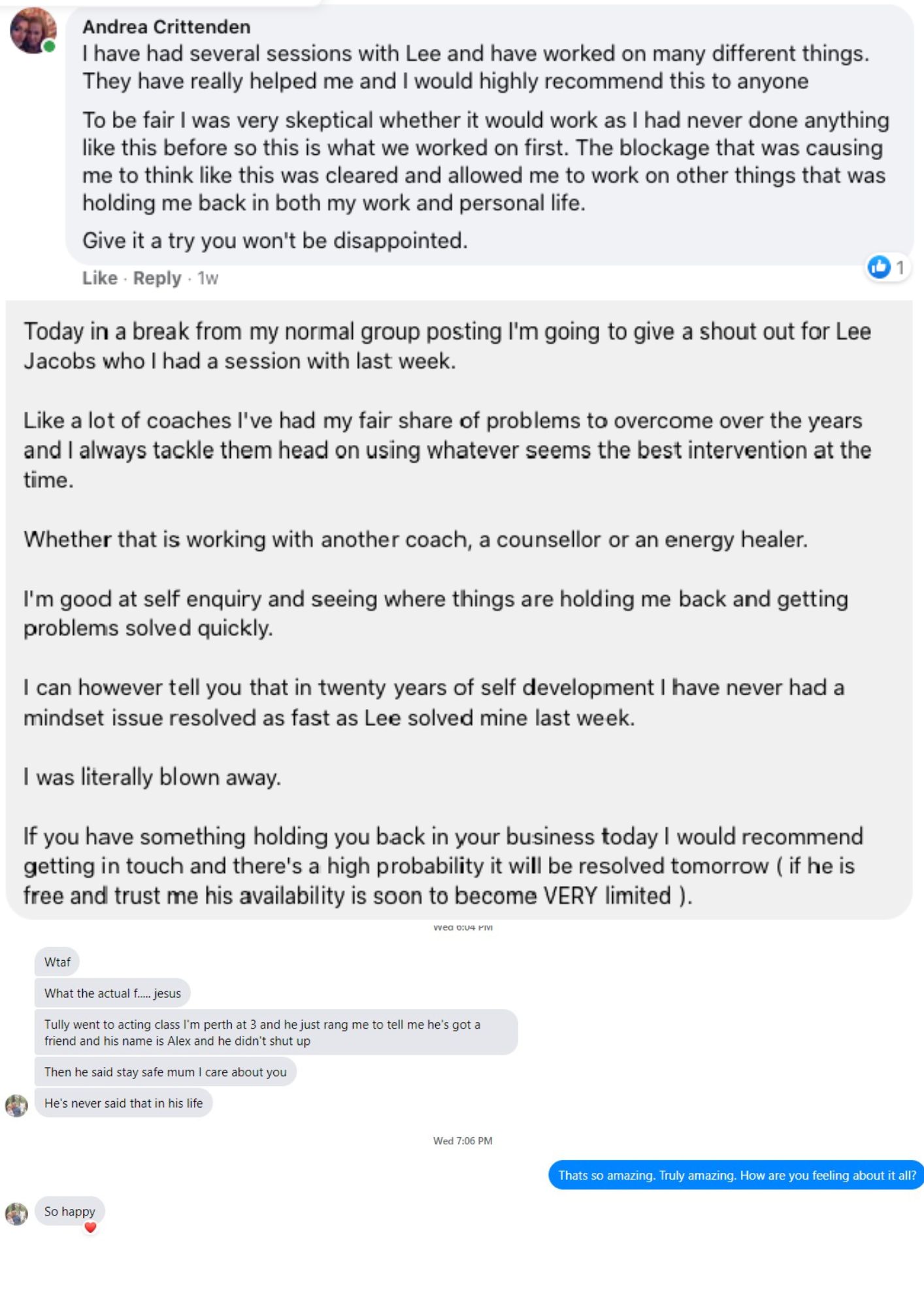Click the green online status dot
Image resolution: width=924 pixels, height=1307 pixels.
49,46
